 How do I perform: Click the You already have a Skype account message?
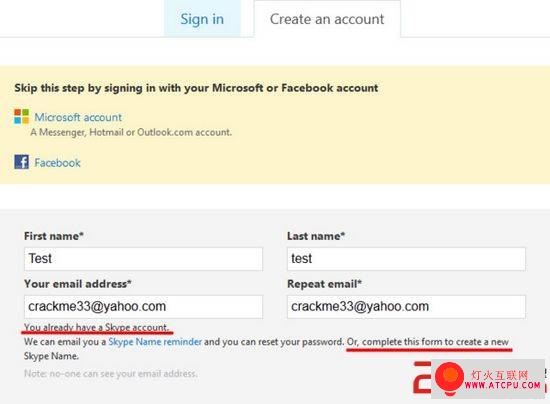pyautogui.click(x=96, y=327)
